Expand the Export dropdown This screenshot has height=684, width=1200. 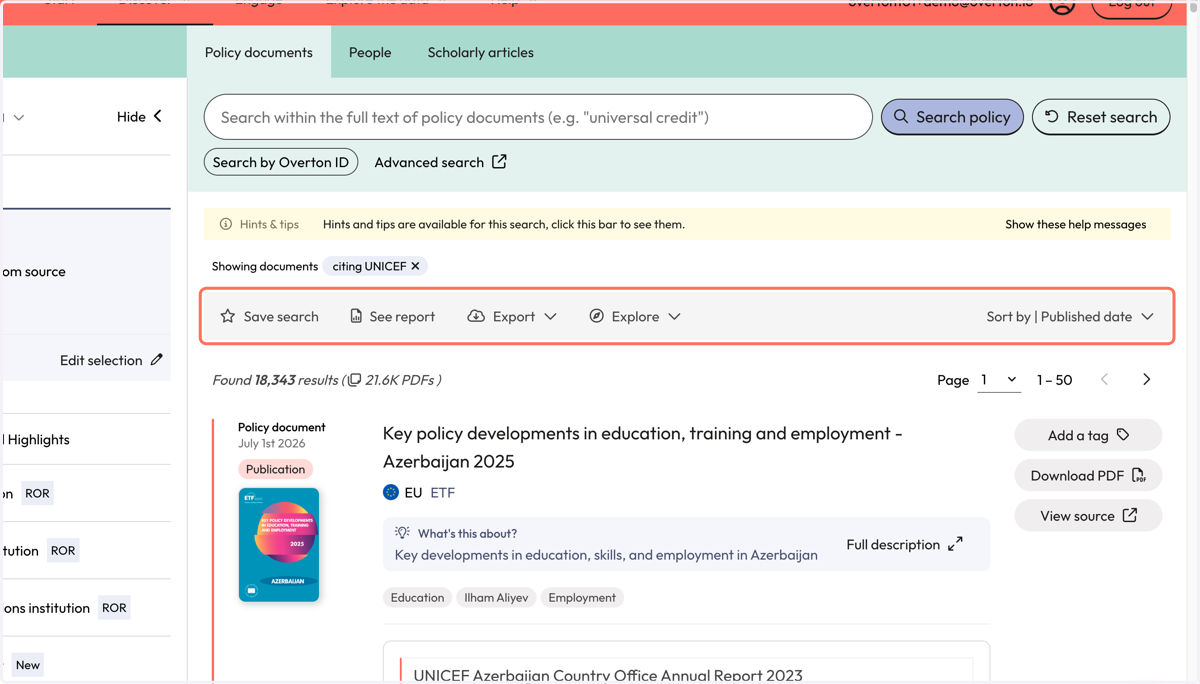[x=512, y=316]
